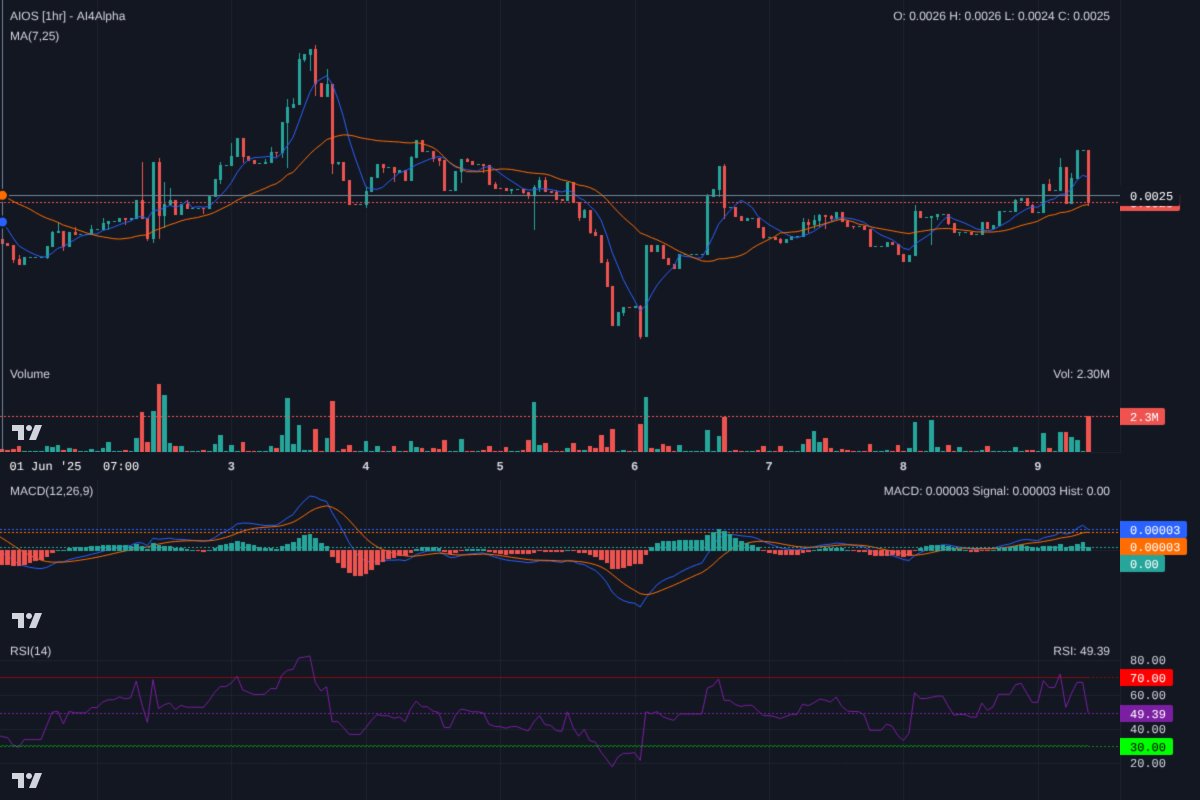Image resolution: width=1200 pixels, height=800 pixels.
Task: Click the TradingView logo in the Volume pane
Action: (x=26, y=433)
